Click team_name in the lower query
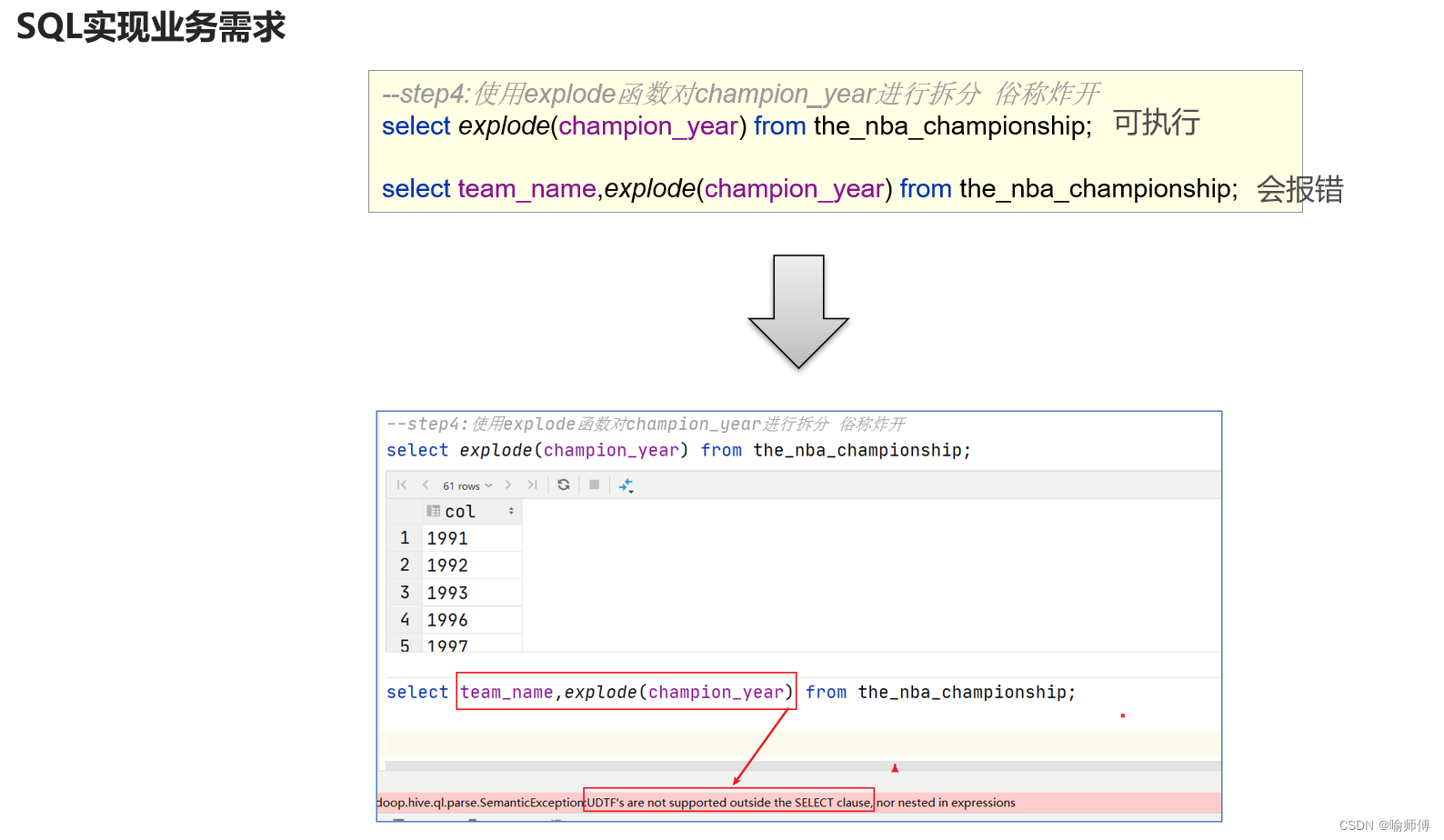The width and height of the screenshot is (1444, 840). point(506,693)
